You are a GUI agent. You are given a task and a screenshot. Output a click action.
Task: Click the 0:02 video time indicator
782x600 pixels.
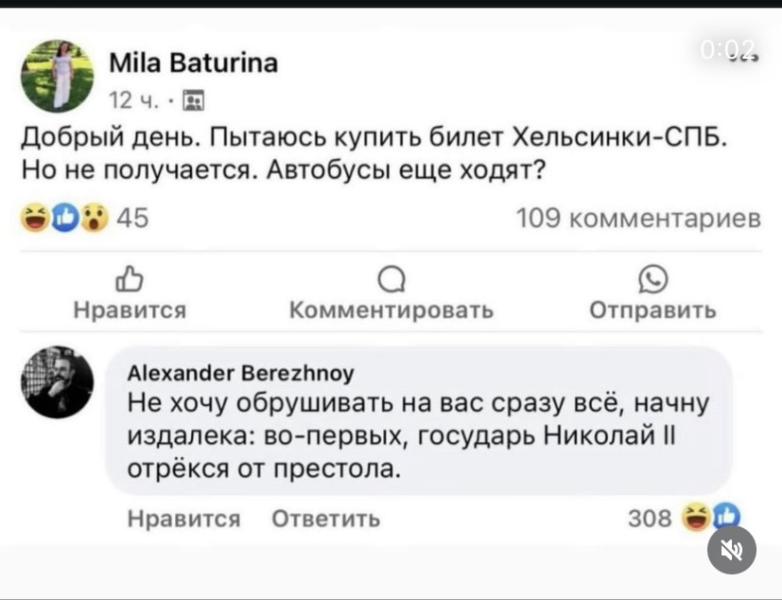pyautogui.click(x=731, y=52)
